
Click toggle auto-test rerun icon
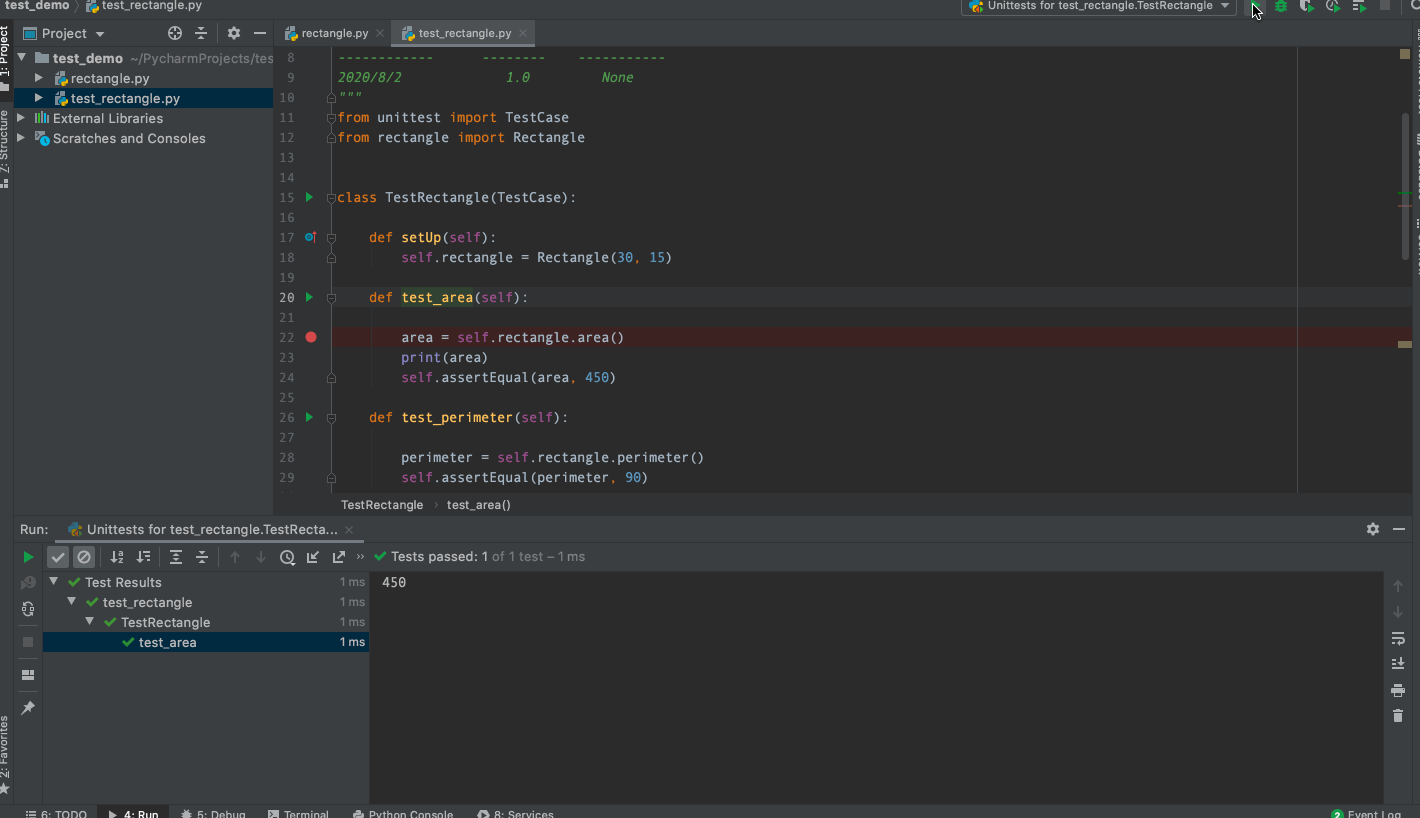(28, 609)
